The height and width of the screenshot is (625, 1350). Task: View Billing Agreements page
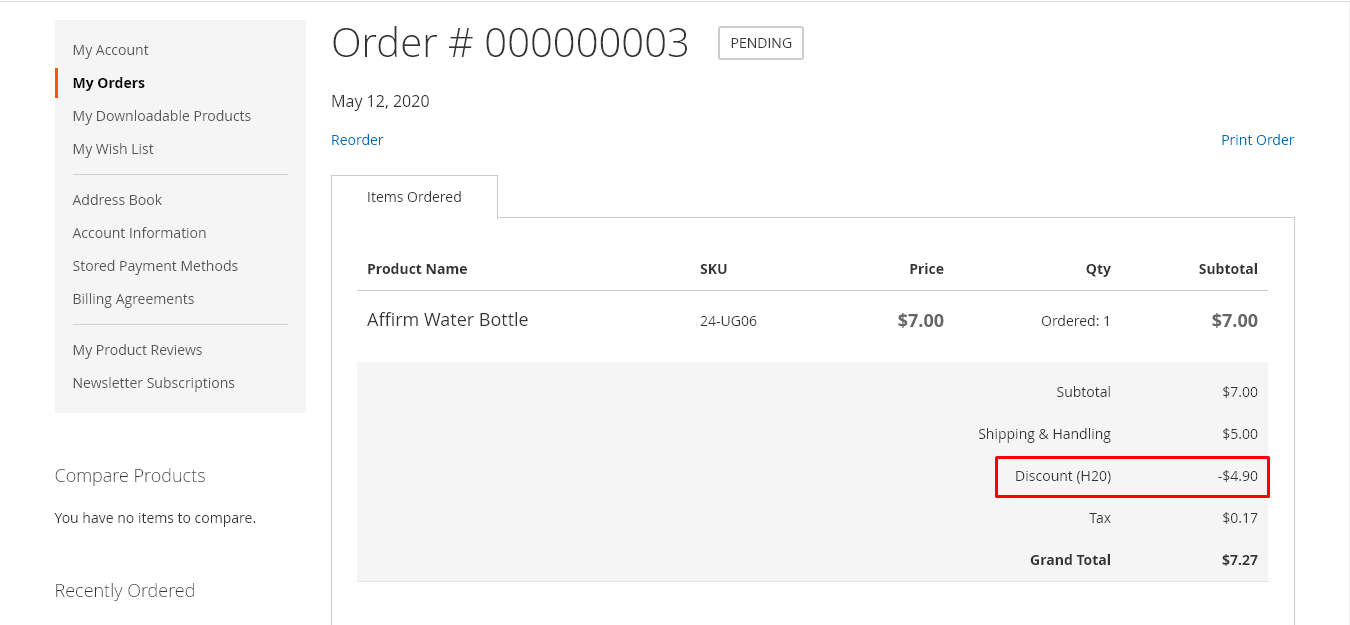[133, 299]
